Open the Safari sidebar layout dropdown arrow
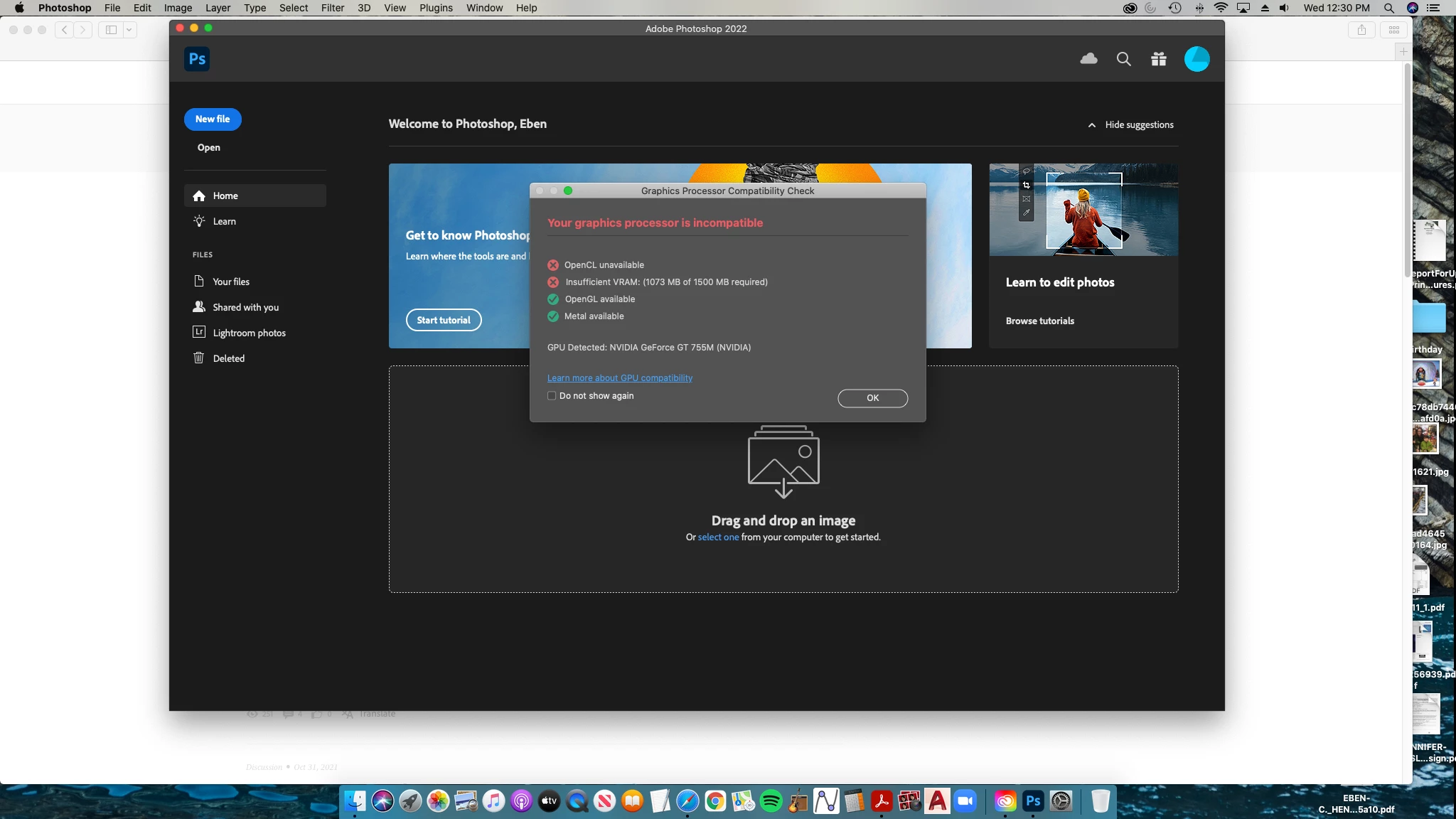Viewport: 1456px width, 819px height. [129, 30]
